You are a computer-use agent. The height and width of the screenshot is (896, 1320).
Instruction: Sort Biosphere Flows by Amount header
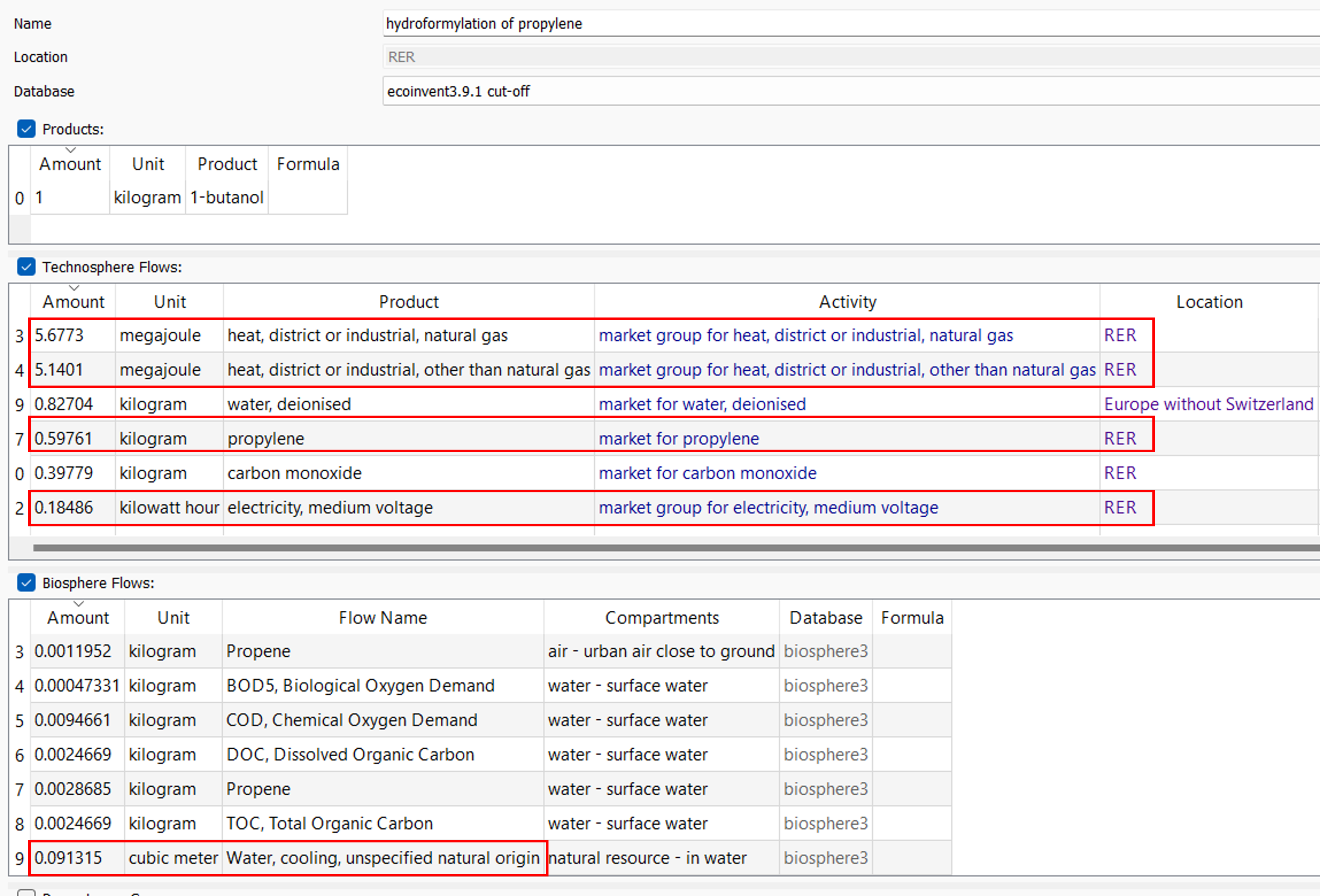78,617
